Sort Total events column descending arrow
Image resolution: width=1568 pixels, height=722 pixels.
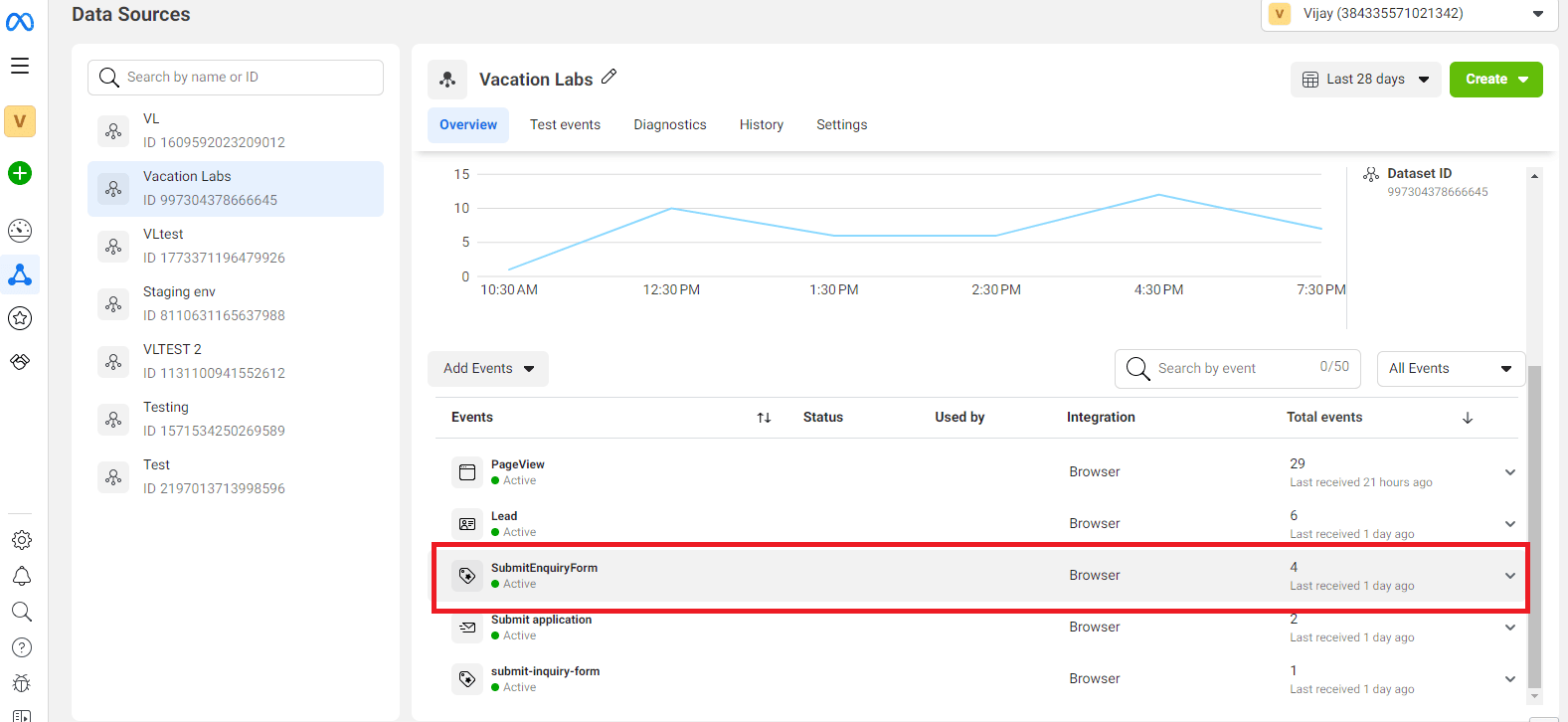(x=1468, y=418)
